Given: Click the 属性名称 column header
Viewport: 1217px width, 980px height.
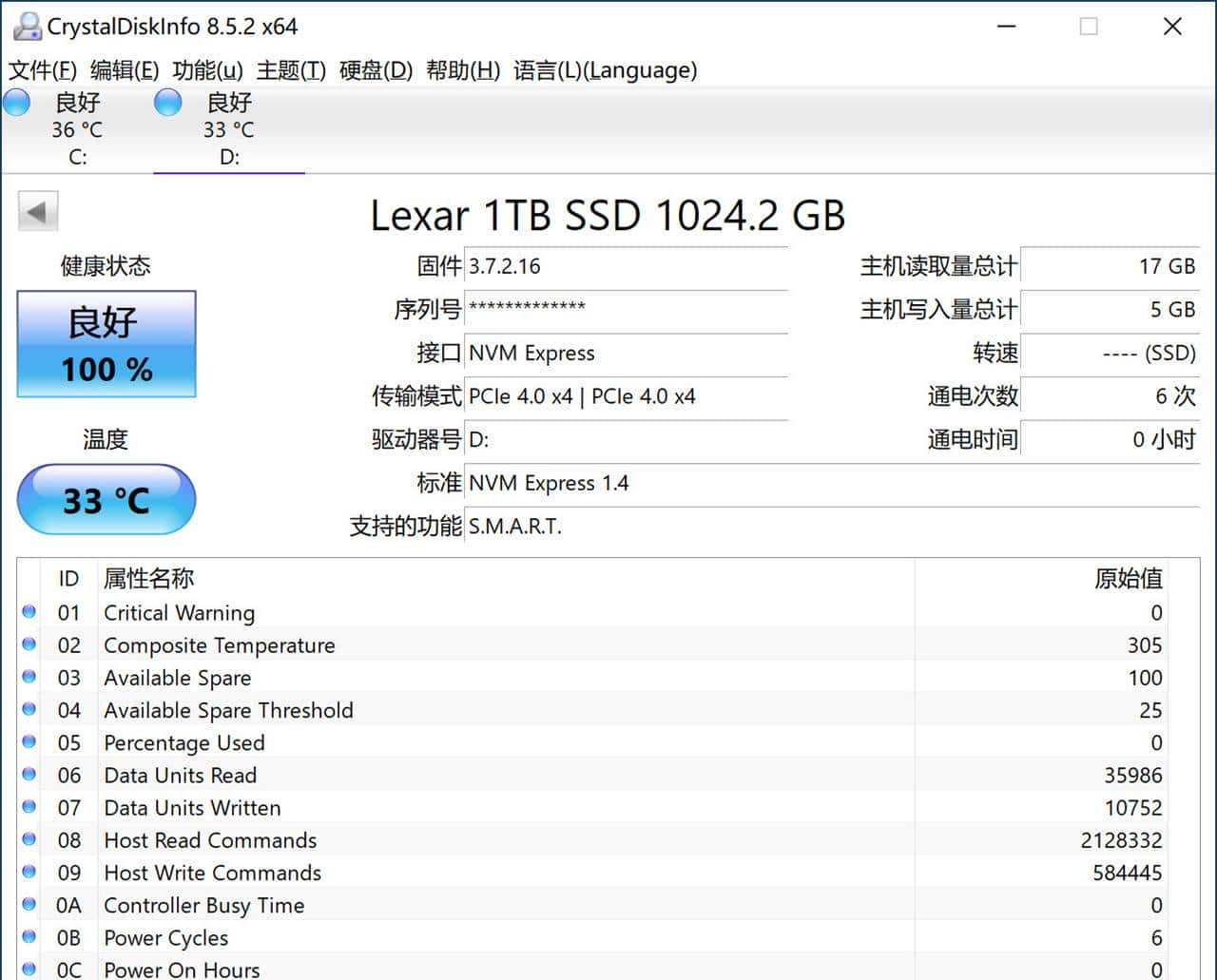Looking at the screenshot, I should coord(149,578).
